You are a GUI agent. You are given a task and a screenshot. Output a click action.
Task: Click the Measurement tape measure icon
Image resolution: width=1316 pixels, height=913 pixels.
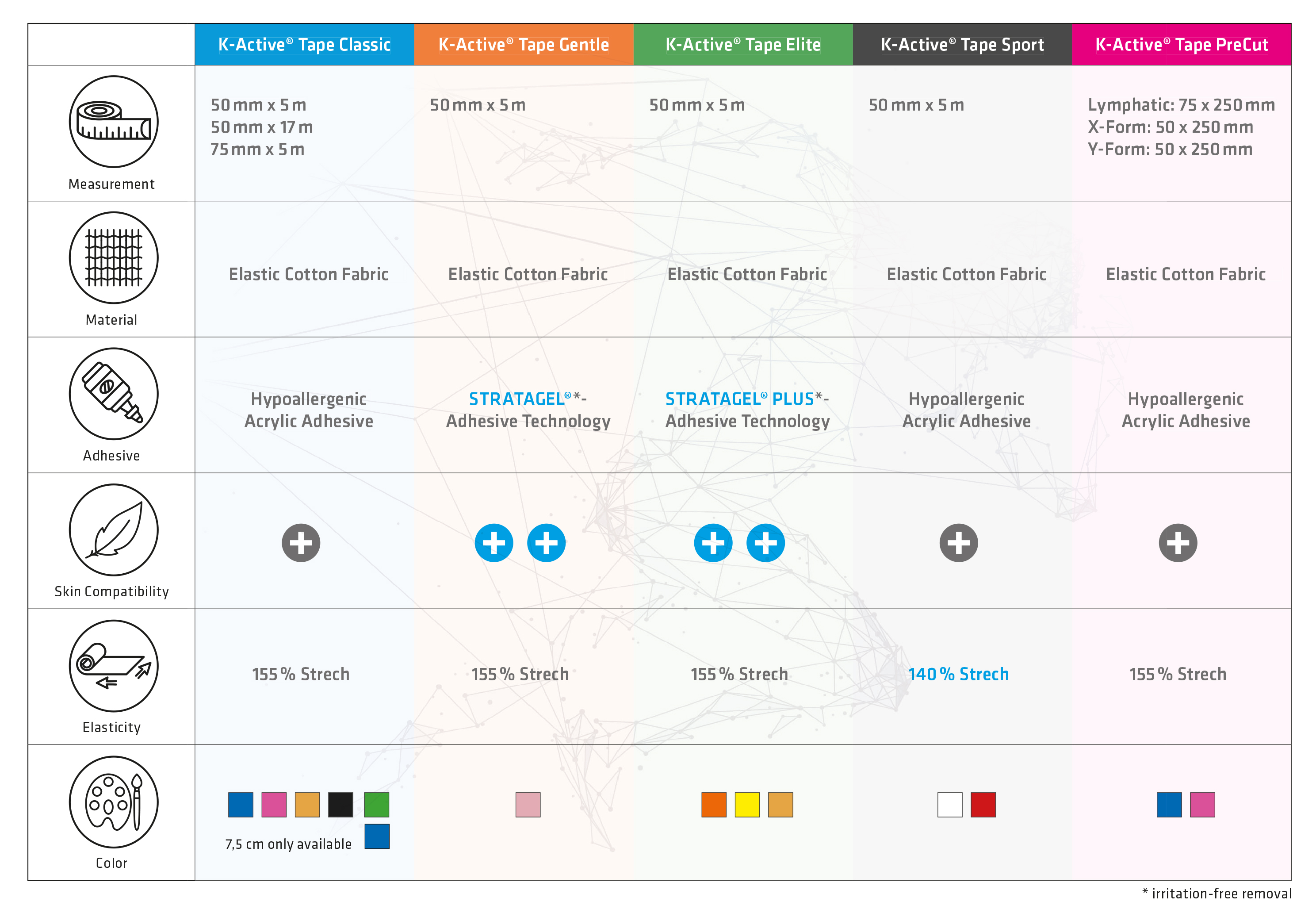tap(113, 122)
